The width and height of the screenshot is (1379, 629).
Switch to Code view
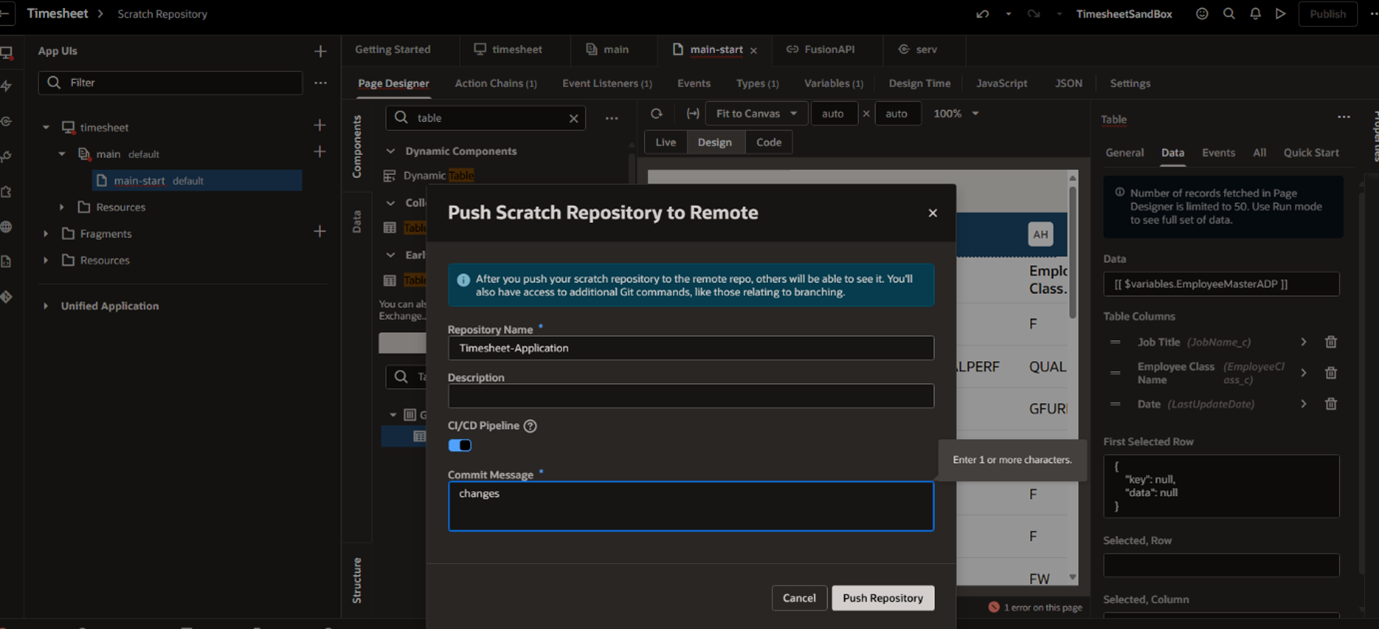point(768,142)
